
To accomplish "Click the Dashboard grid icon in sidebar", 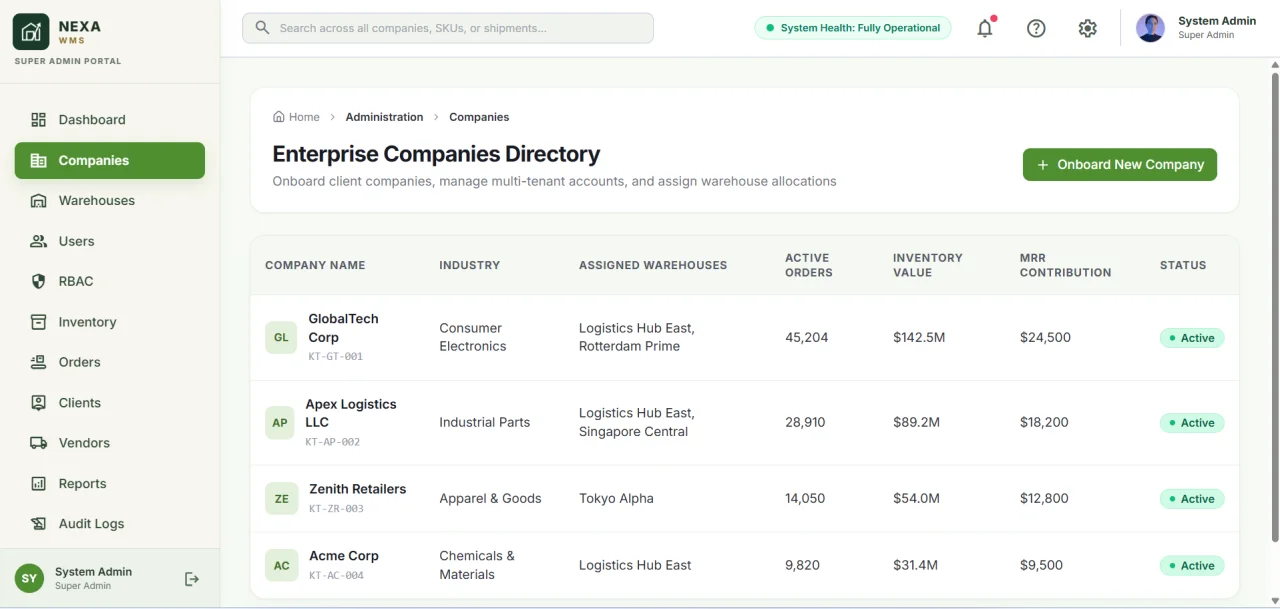I will pyautogui.click(x=39, y=120).
